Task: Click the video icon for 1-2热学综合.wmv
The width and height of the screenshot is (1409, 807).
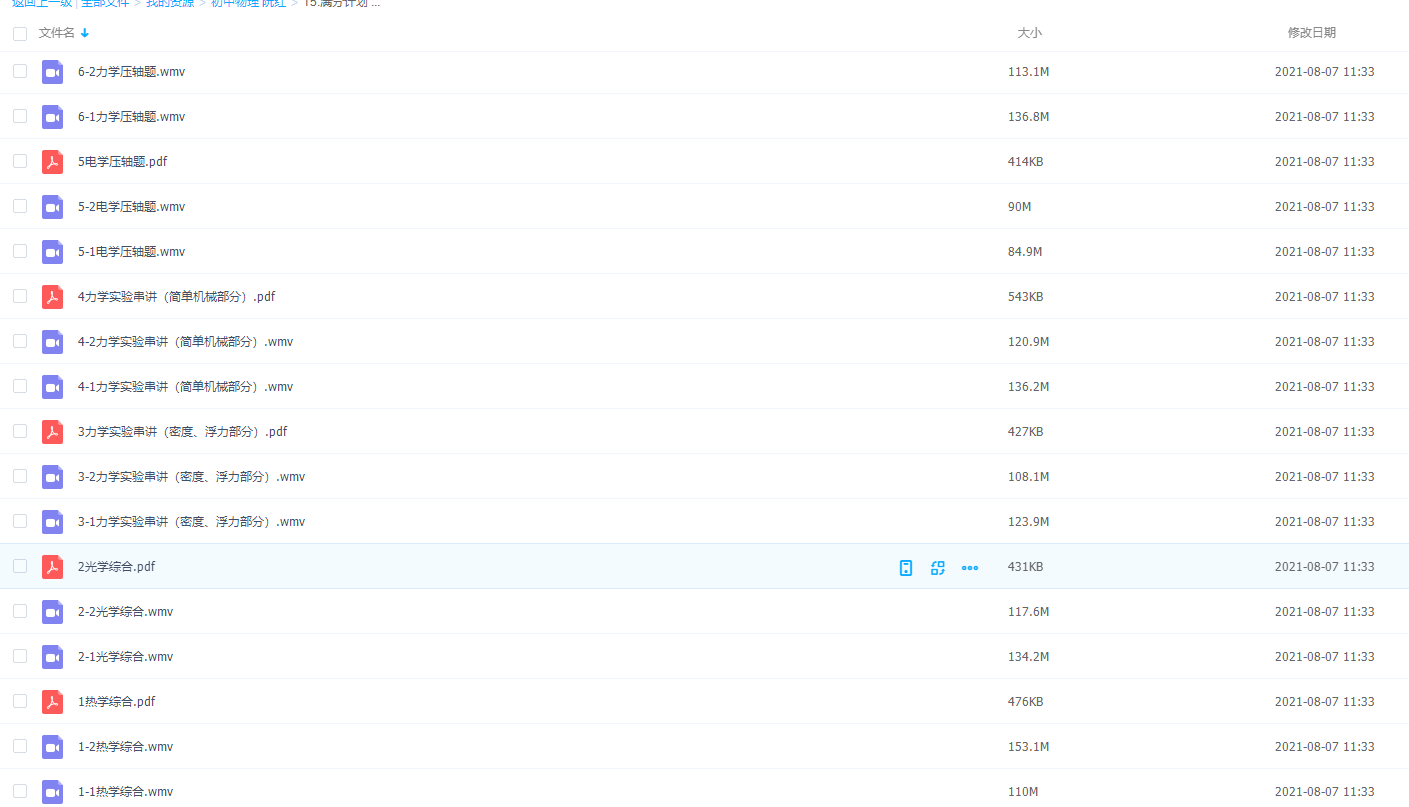Action: 52,747
